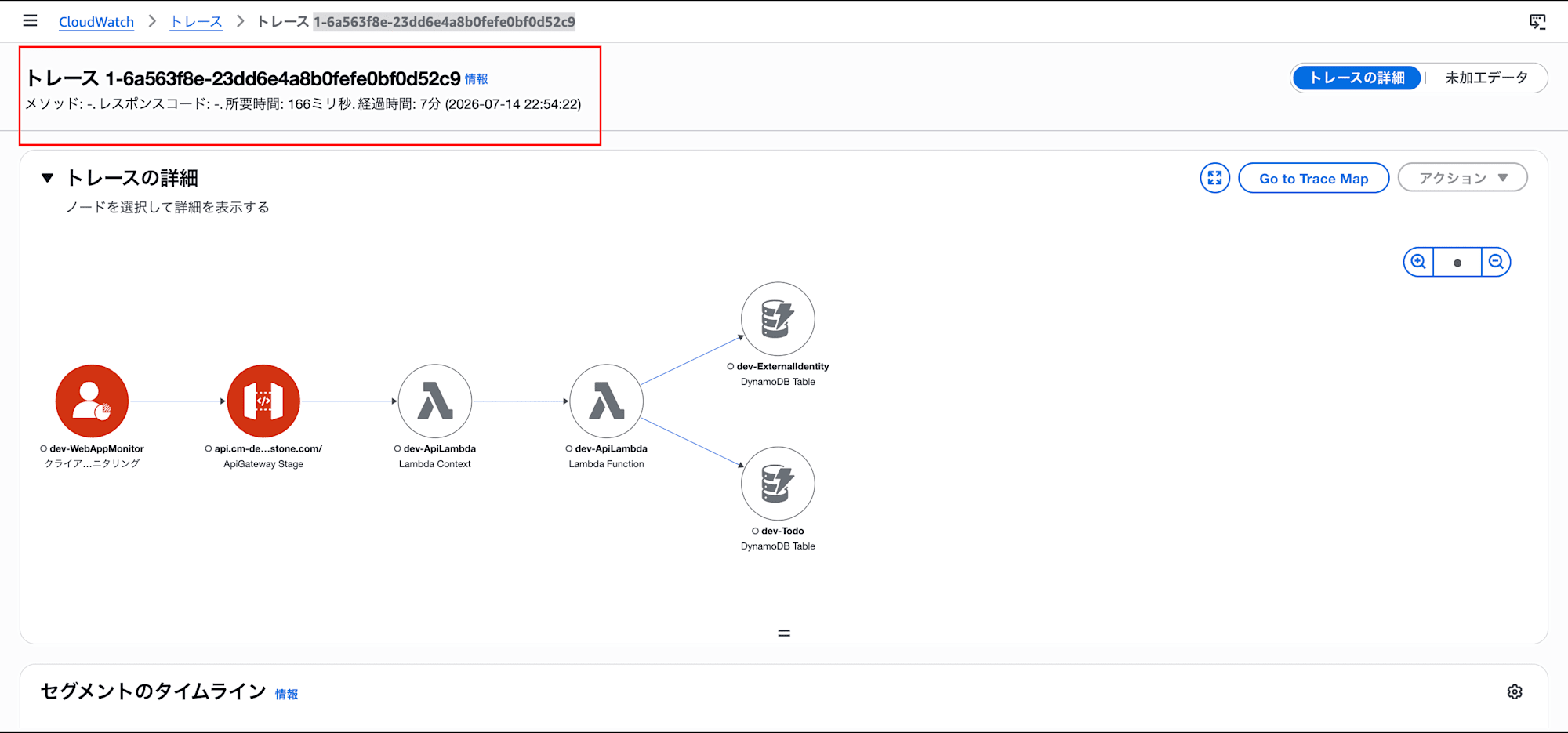Click the dev-Todo label text
The width and height of the screenshot is (1568, 733).
coord(782,531)
